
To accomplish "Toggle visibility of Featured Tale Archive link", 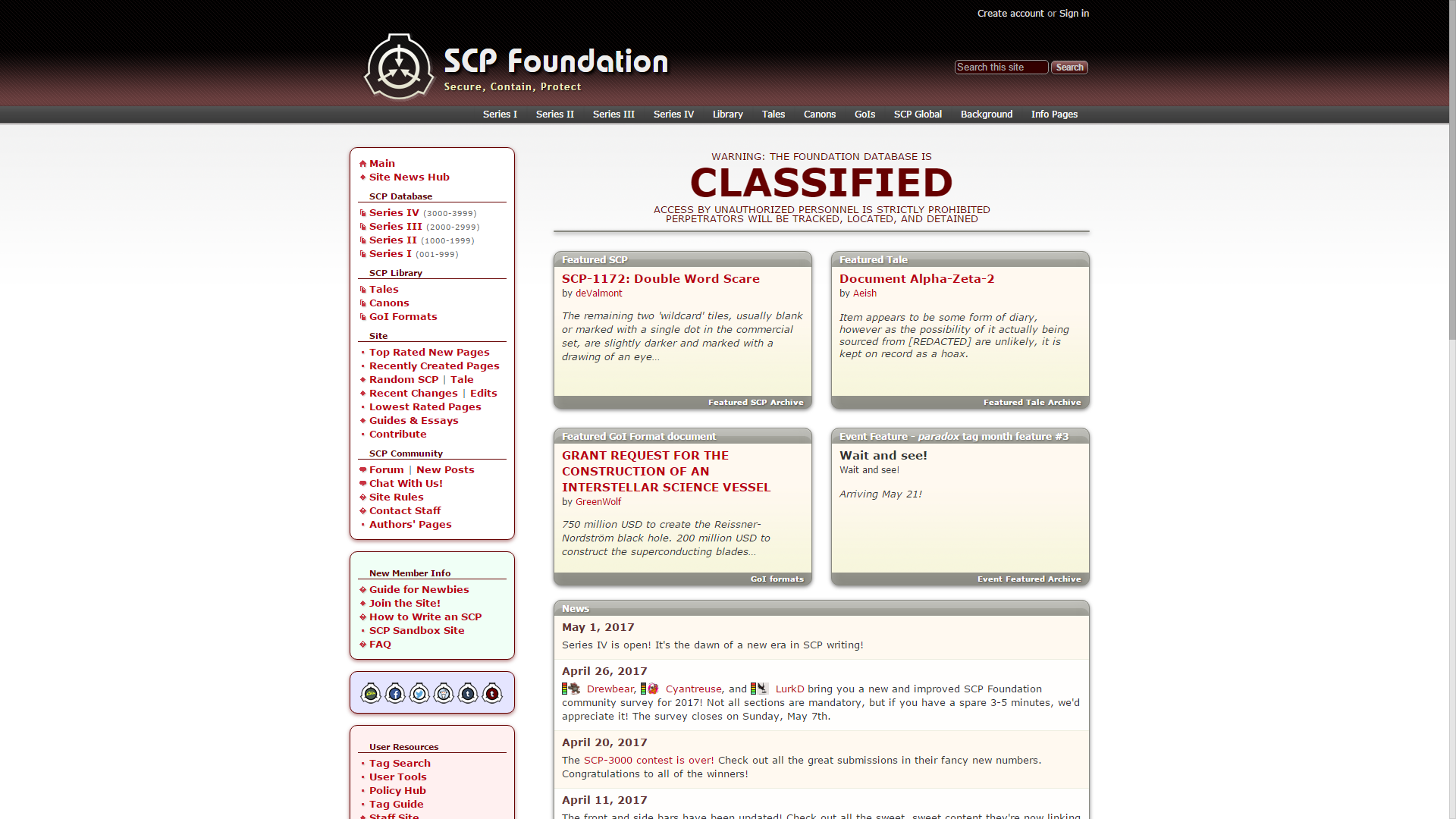I will [1032, 402].
